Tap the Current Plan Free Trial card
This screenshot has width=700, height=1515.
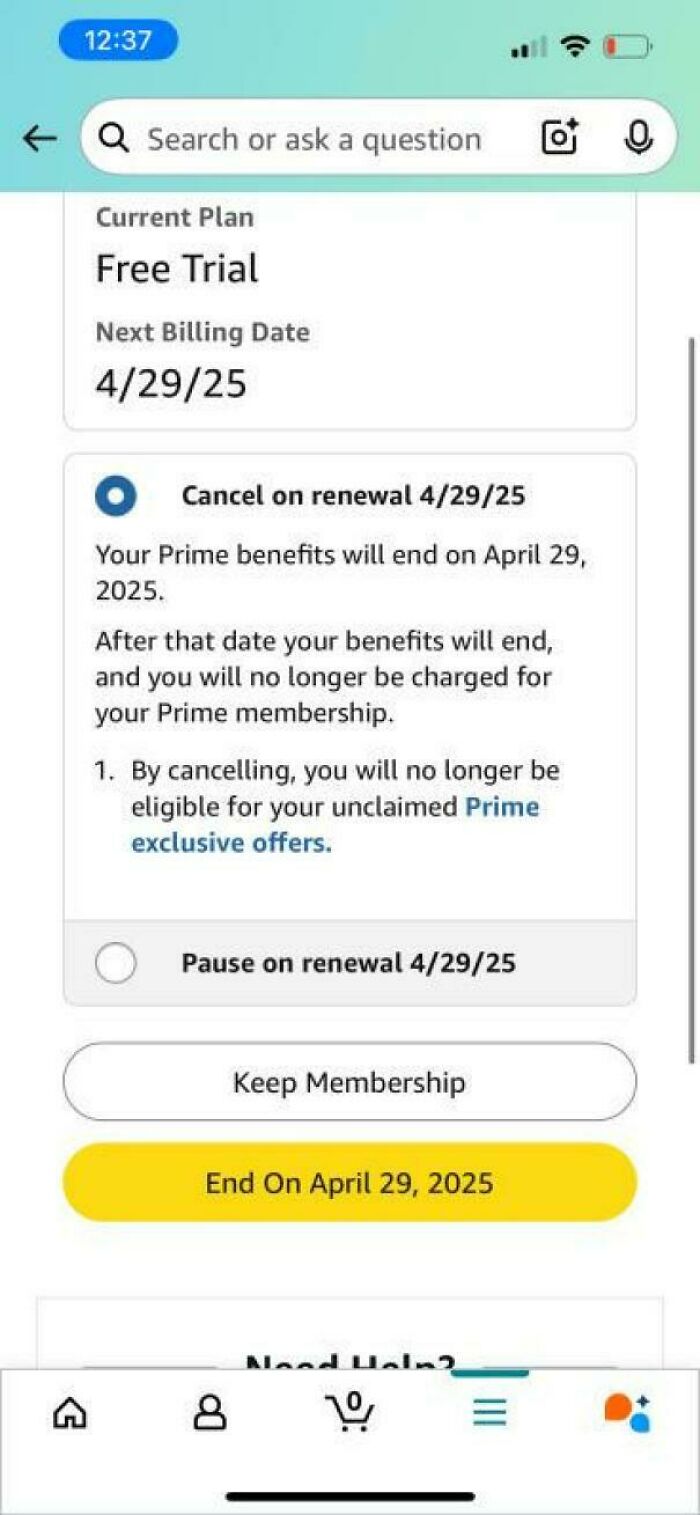pos(350,310)
